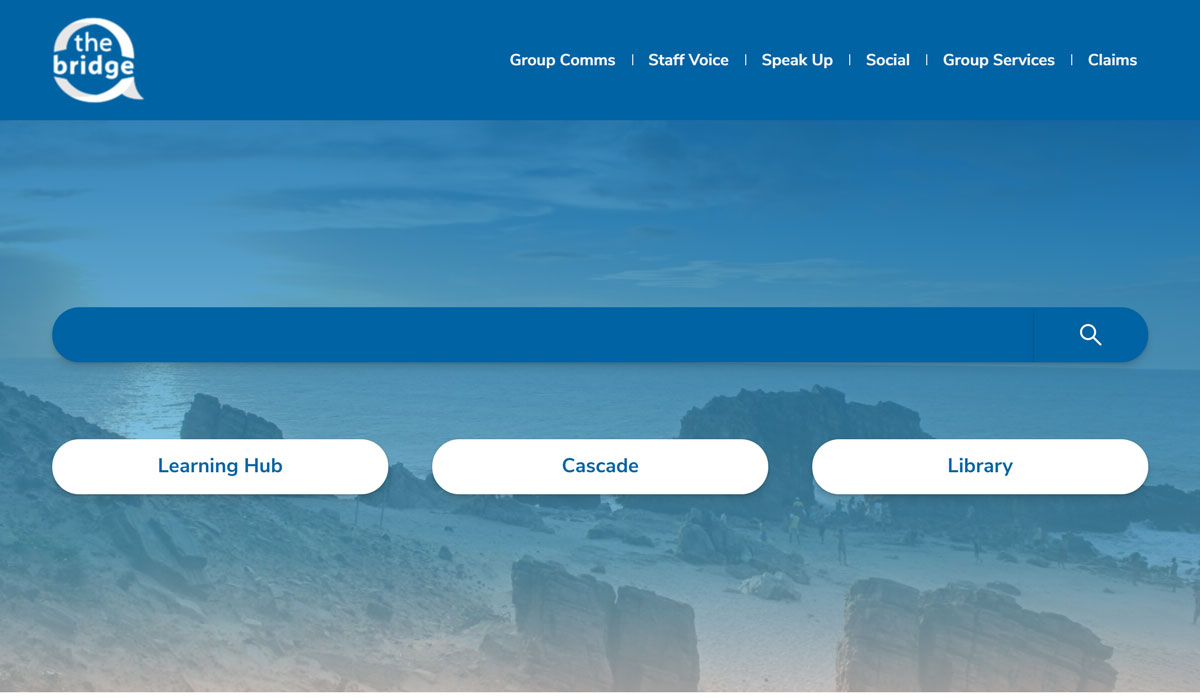The image size is (1200, 700).
Task: Launch Cascade from the quick links
Action: [600, 466]
